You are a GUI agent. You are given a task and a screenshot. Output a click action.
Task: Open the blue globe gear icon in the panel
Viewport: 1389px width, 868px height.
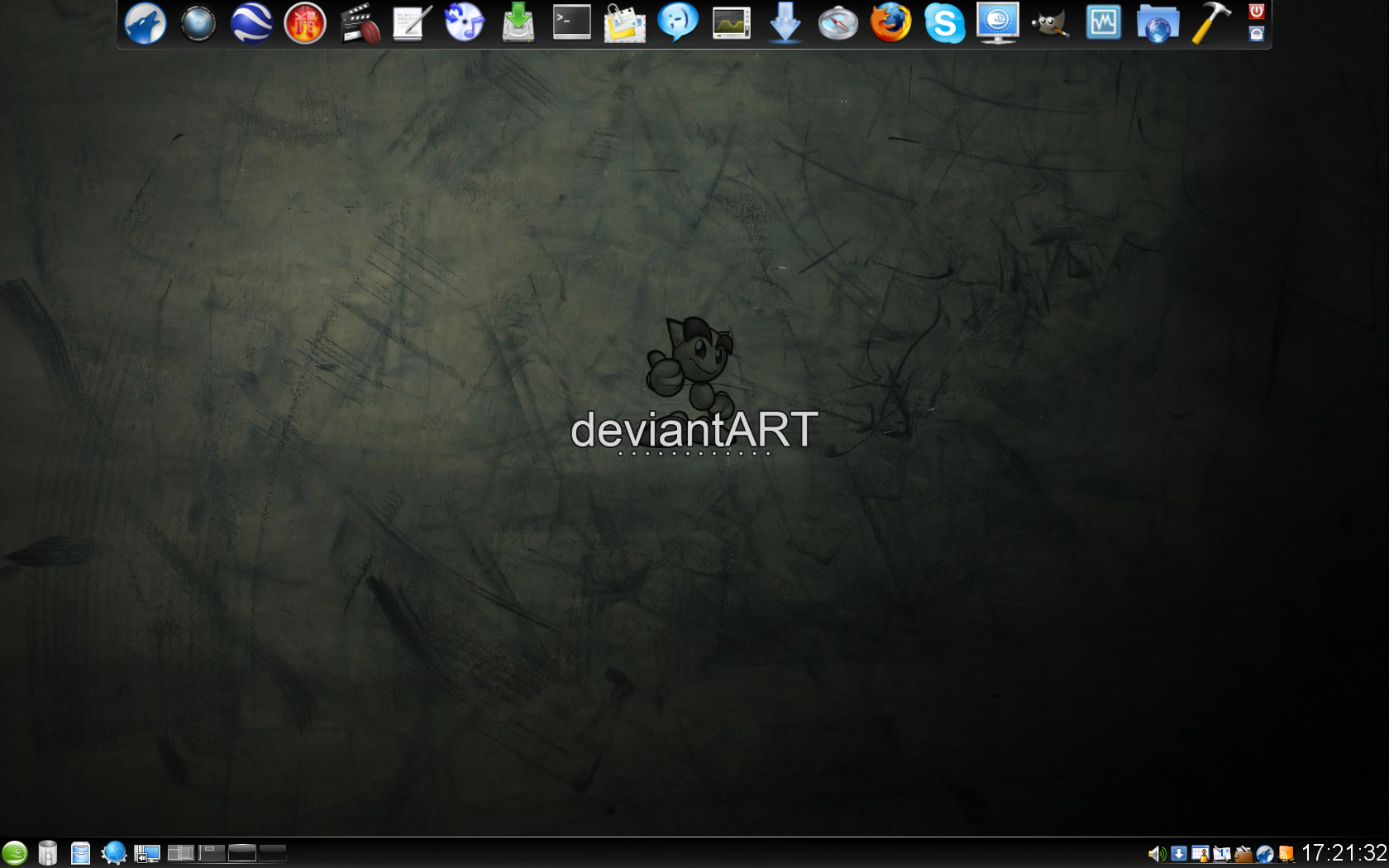(x=114, y=852)
